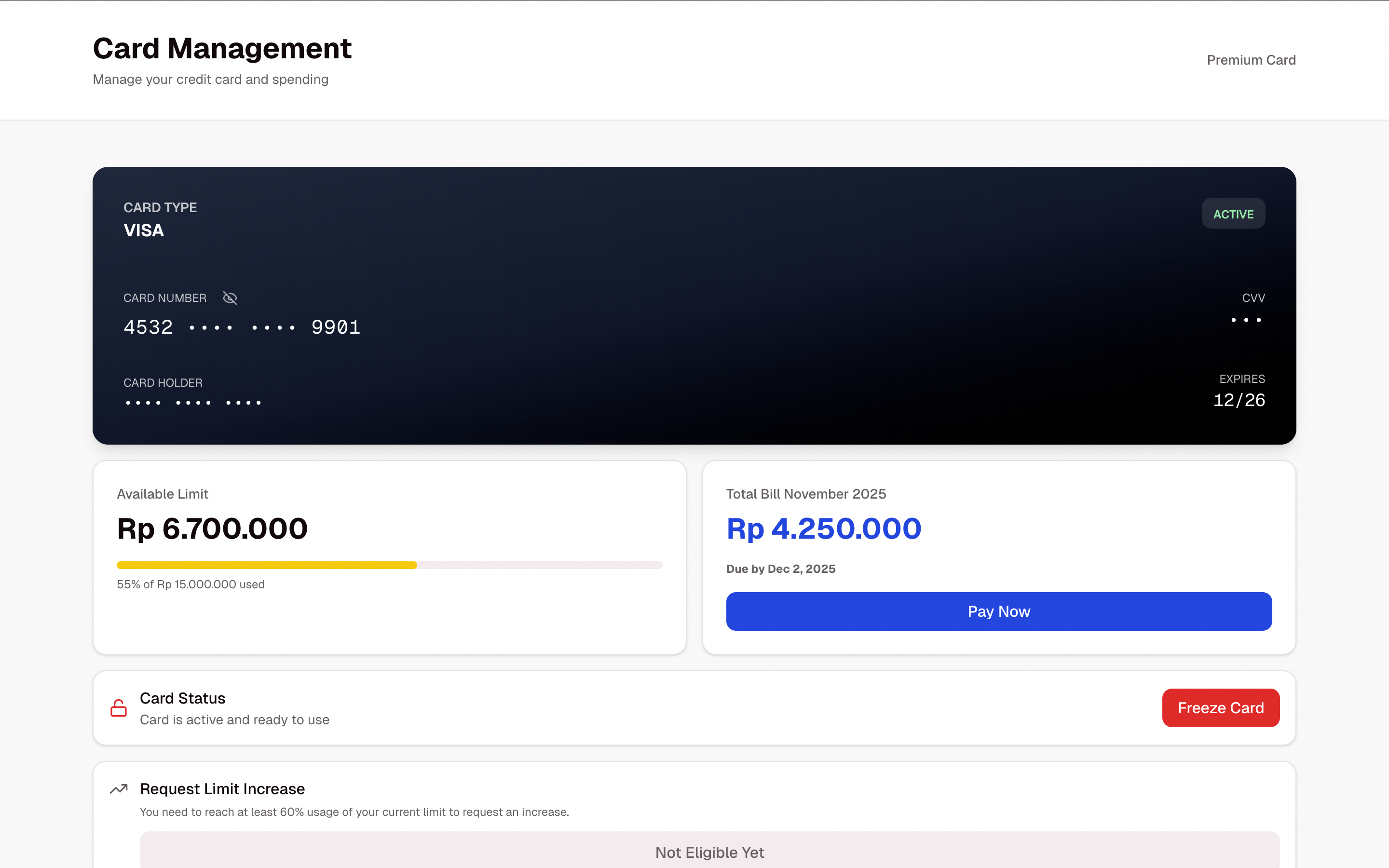Viewport: 1389px width, 868px height.
Task: Click the ACTIVE status badge
Action: pyautogui.click(x=1233, y=214)
